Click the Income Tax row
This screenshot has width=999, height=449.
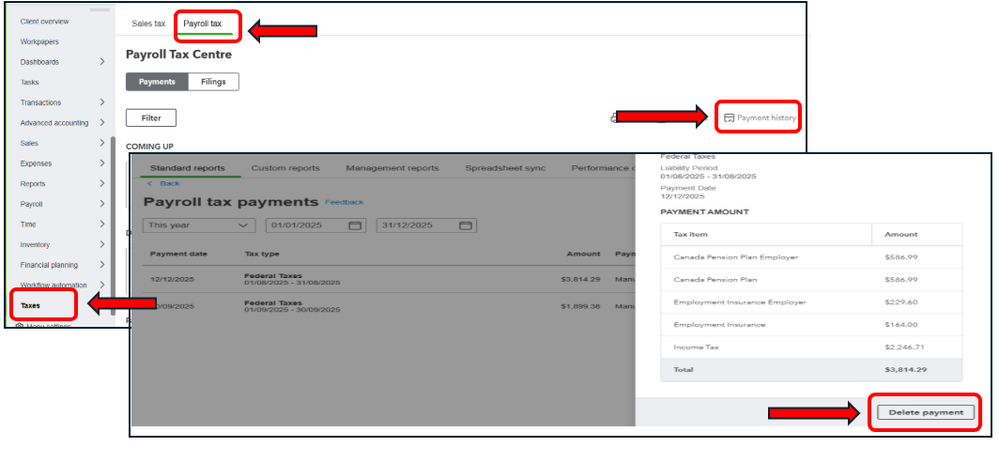811,347
